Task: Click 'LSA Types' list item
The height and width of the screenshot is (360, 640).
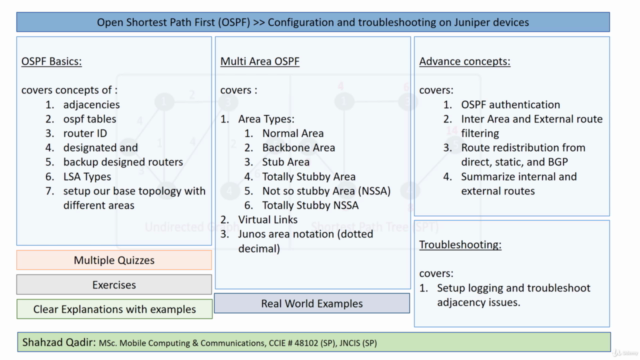Action: [87, 176]
